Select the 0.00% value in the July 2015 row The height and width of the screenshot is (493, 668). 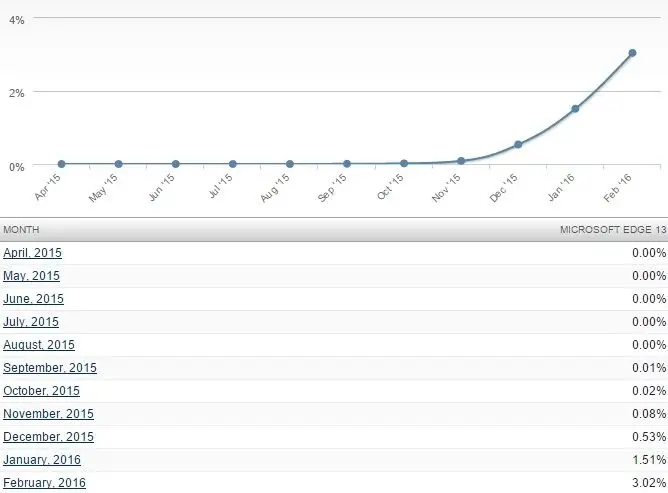pyautogui.click(x=649, y=322)
